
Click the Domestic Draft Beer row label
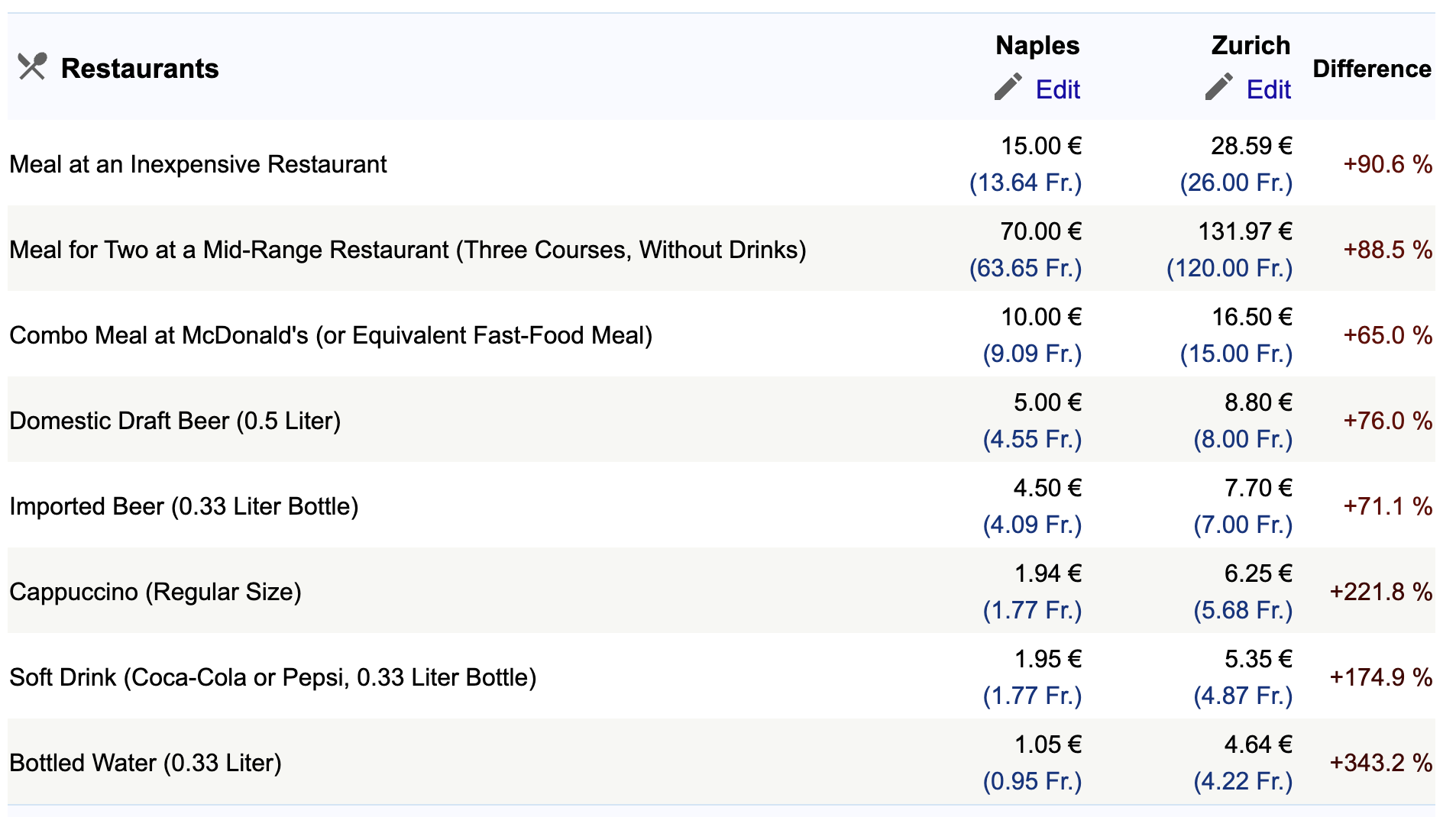pos(175,421)
